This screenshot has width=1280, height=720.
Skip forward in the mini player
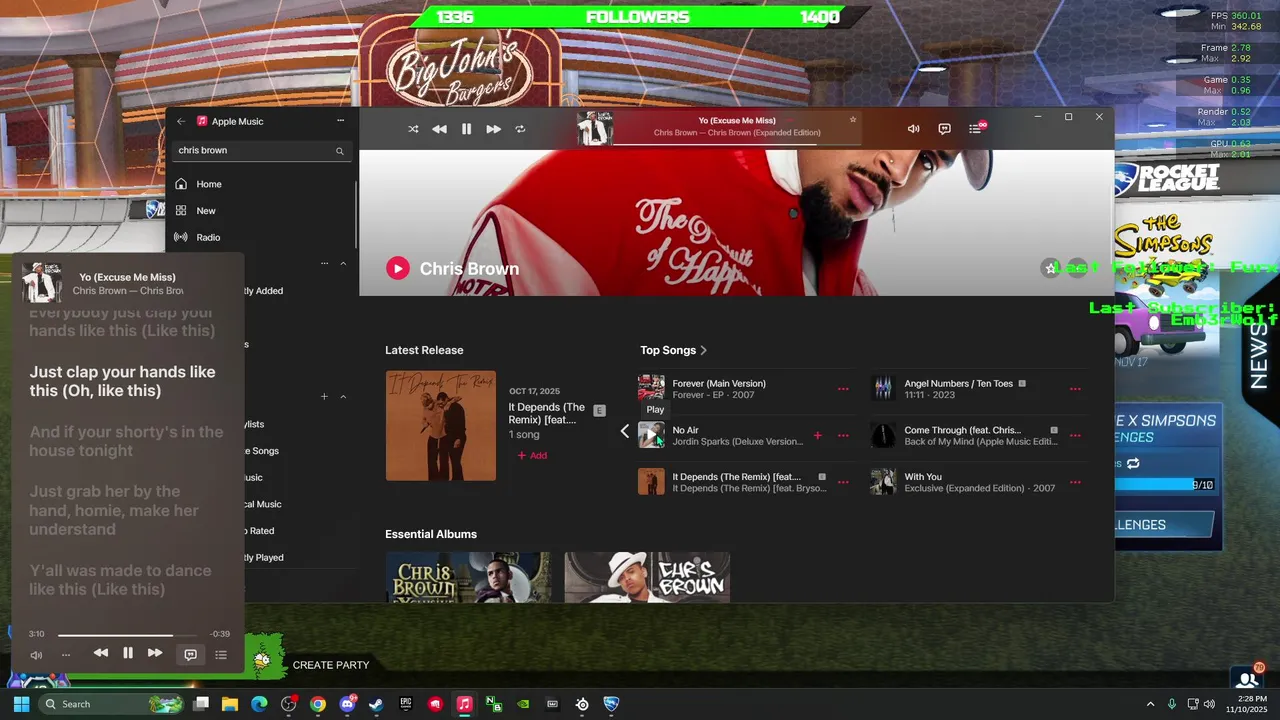(x=155, y=653)
